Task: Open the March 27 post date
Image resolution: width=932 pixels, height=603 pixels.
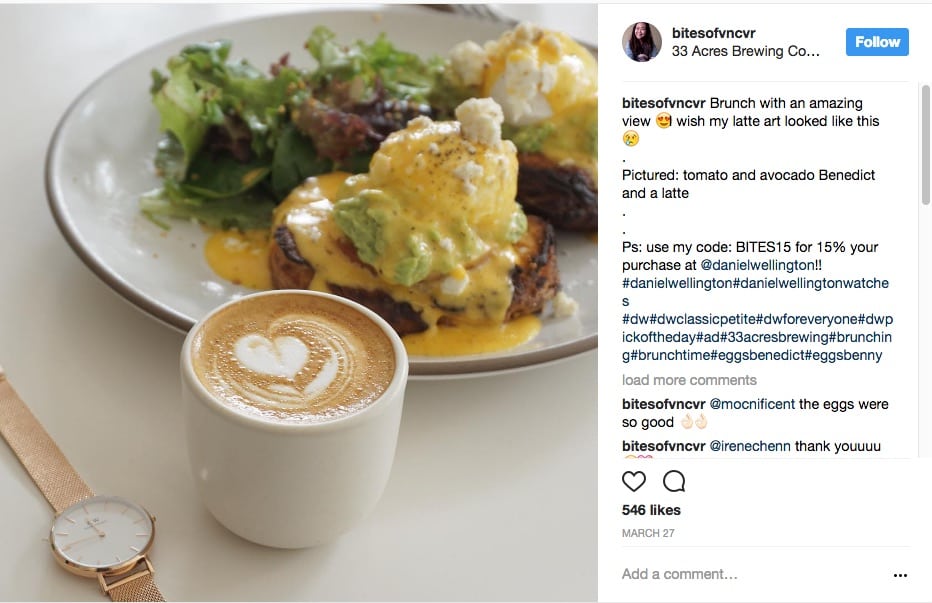Action: tap(648, 533)
